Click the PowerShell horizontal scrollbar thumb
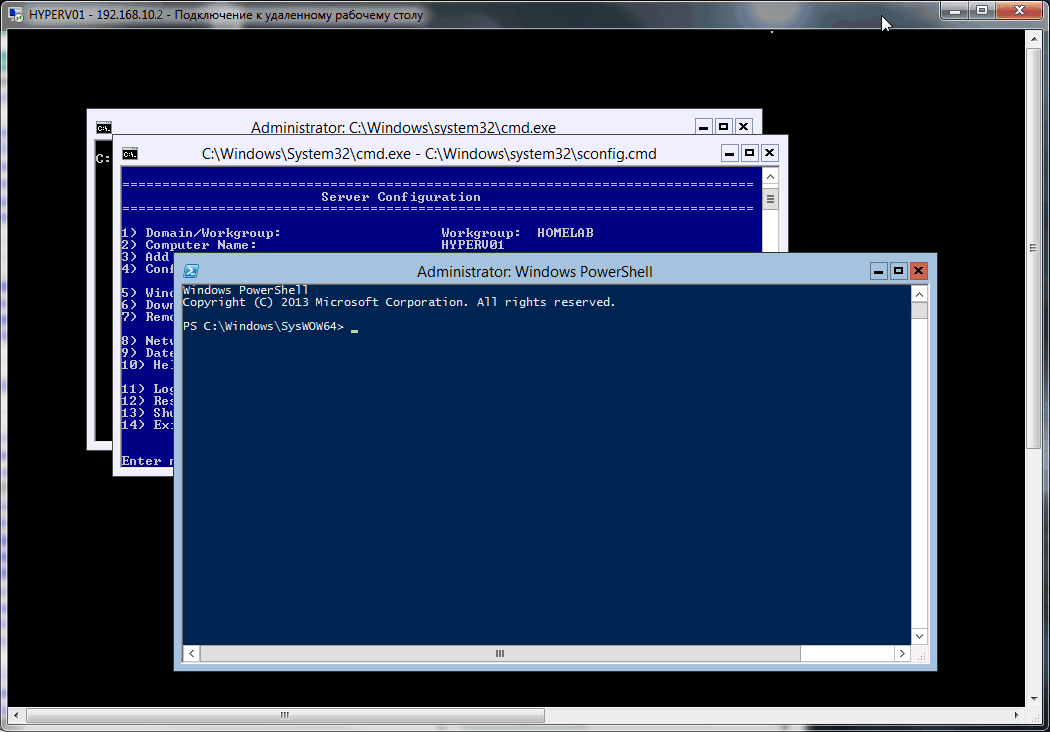The image size is (1050, 732). [500, 653]
